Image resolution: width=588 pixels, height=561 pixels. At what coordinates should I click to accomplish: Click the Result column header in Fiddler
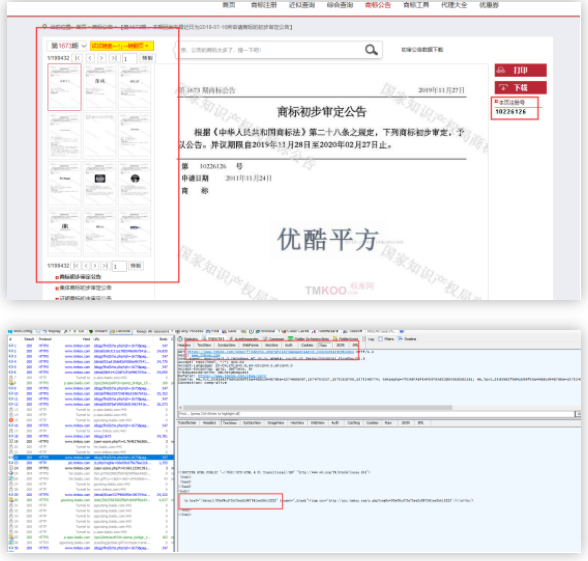pos(29,339)
